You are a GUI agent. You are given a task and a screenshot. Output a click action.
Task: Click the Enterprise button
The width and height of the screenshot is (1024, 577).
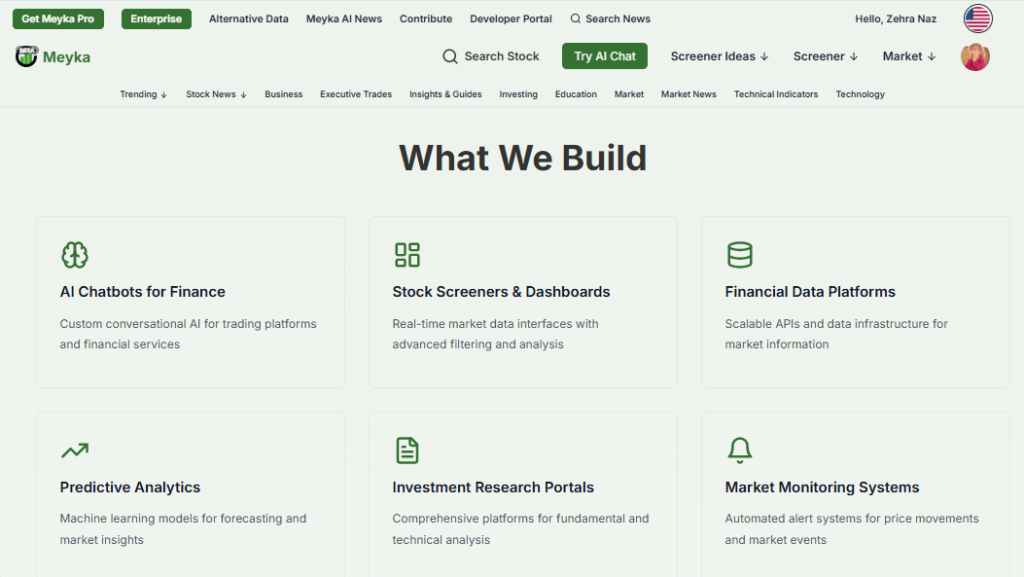click(156, 18)
